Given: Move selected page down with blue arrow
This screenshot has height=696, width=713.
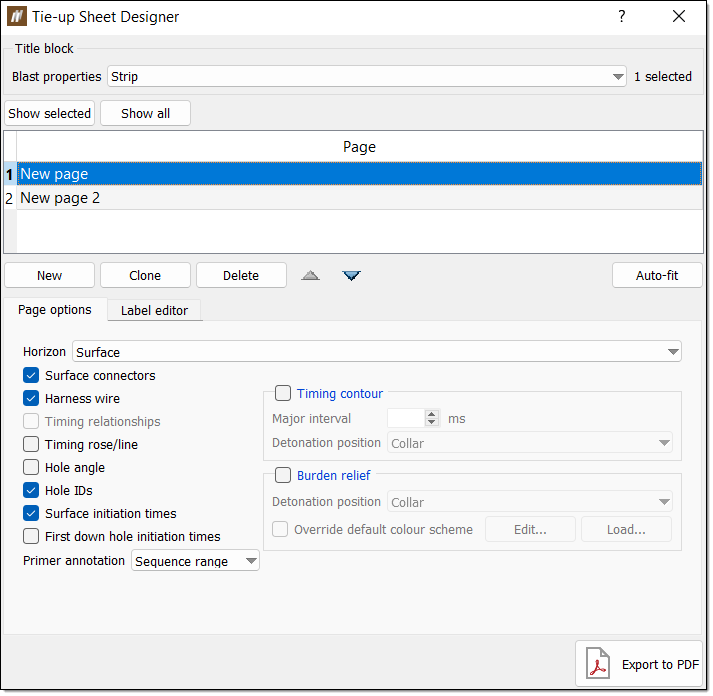Looking at the screenshot, I should [352, 276].
